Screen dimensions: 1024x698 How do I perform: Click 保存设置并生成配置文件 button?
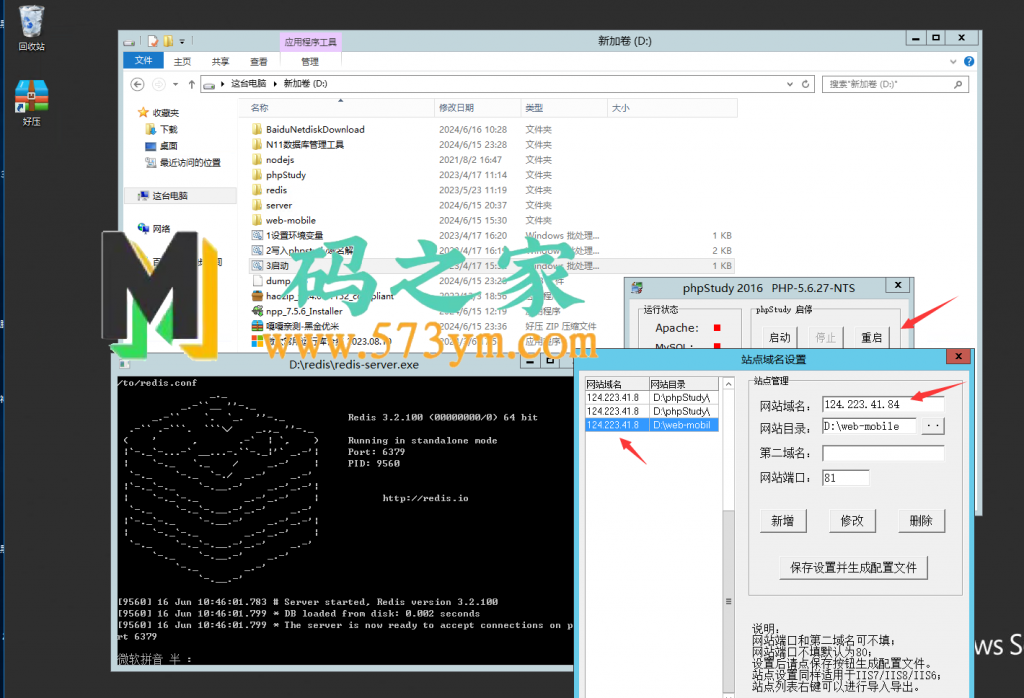pos(853,567)
